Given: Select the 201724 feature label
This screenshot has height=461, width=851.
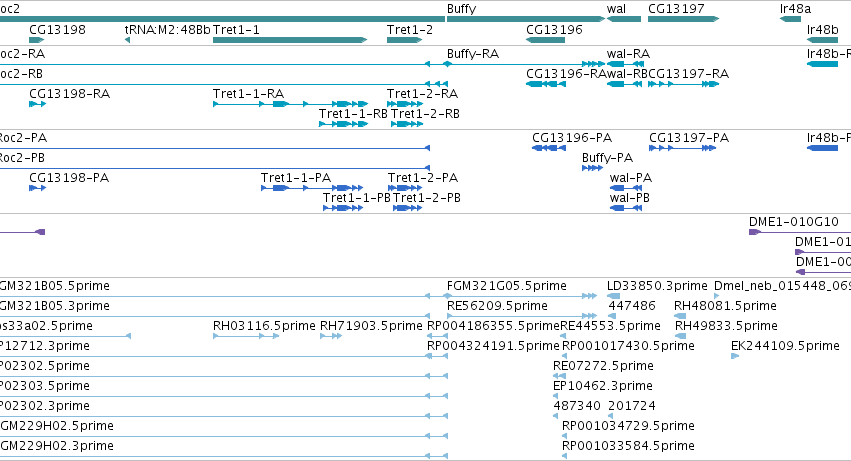Looking at the screenshot, I should 632,406.
